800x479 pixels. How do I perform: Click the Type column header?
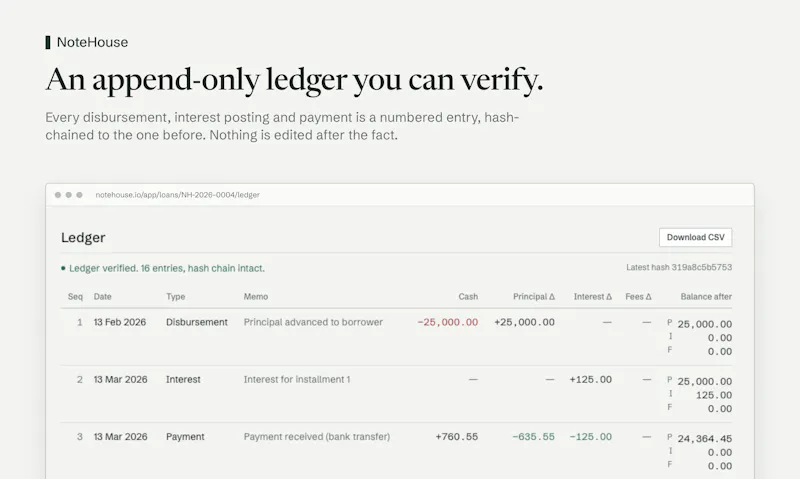click(176, 296)
